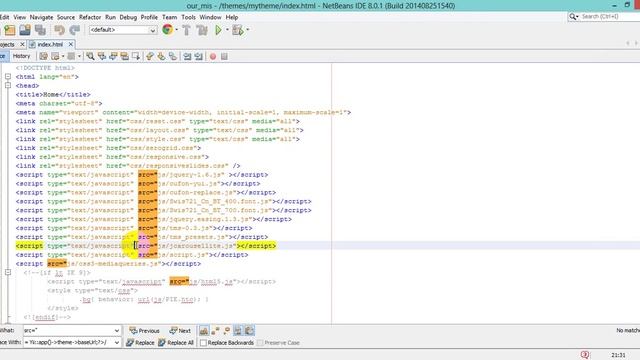Redo the edit via toolbar arrow
Image resolution: width=640 pixels, height=360 pixels.
pyautogui.click(x=74, y=30)
